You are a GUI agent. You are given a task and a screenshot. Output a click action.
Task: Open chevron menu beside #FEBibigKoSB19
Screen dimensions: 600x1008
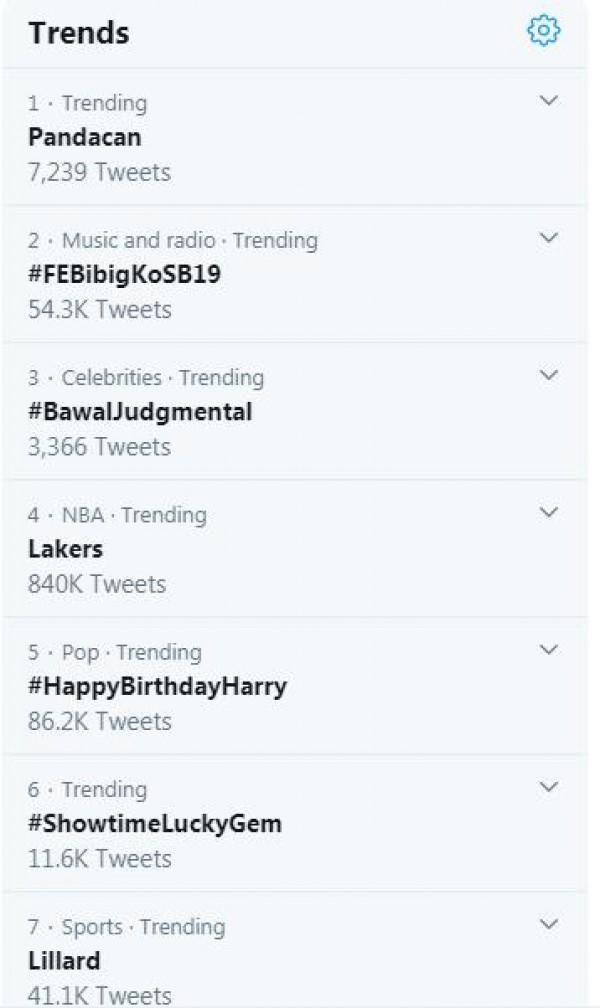[548, 237]
